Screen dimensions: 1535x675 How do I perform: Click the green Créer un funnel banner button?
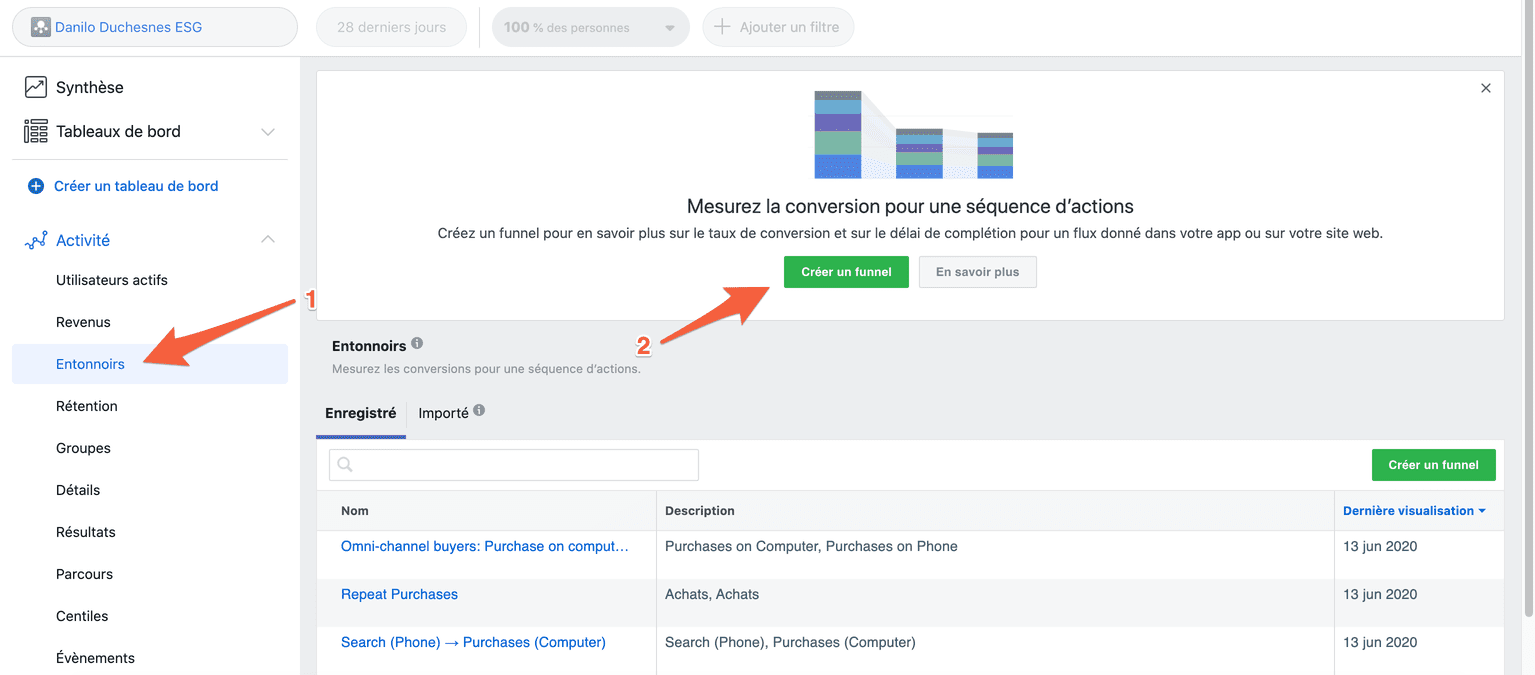pyautogui.click(x=846, y=272)
